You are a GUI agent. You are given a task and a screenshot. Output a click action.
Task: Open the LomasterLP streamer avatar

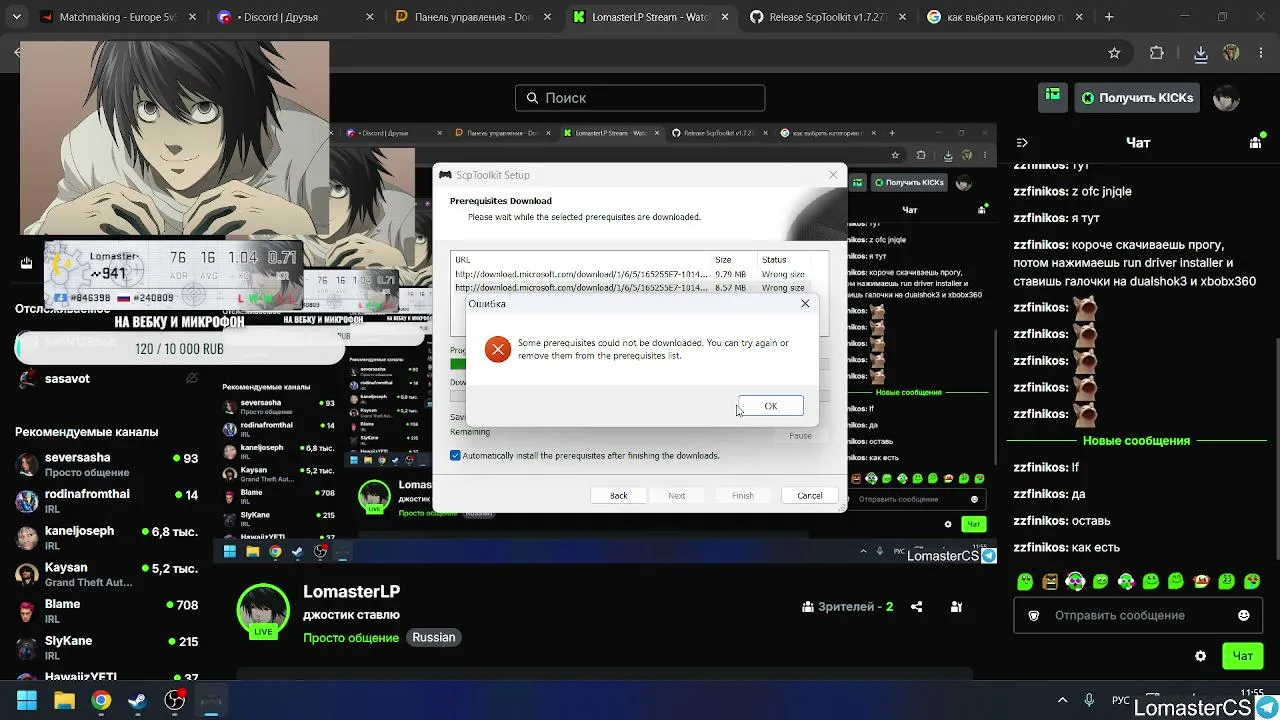point(263,612)
